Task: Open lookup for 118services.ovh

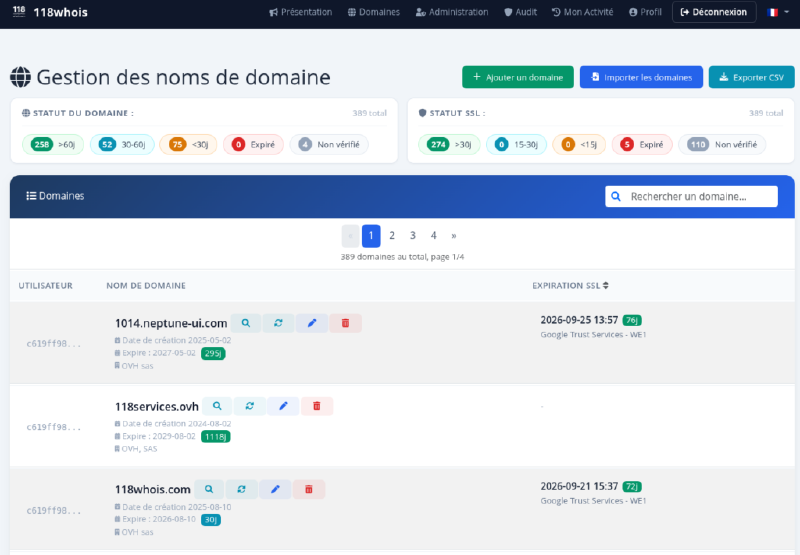Action: point(217,406)
